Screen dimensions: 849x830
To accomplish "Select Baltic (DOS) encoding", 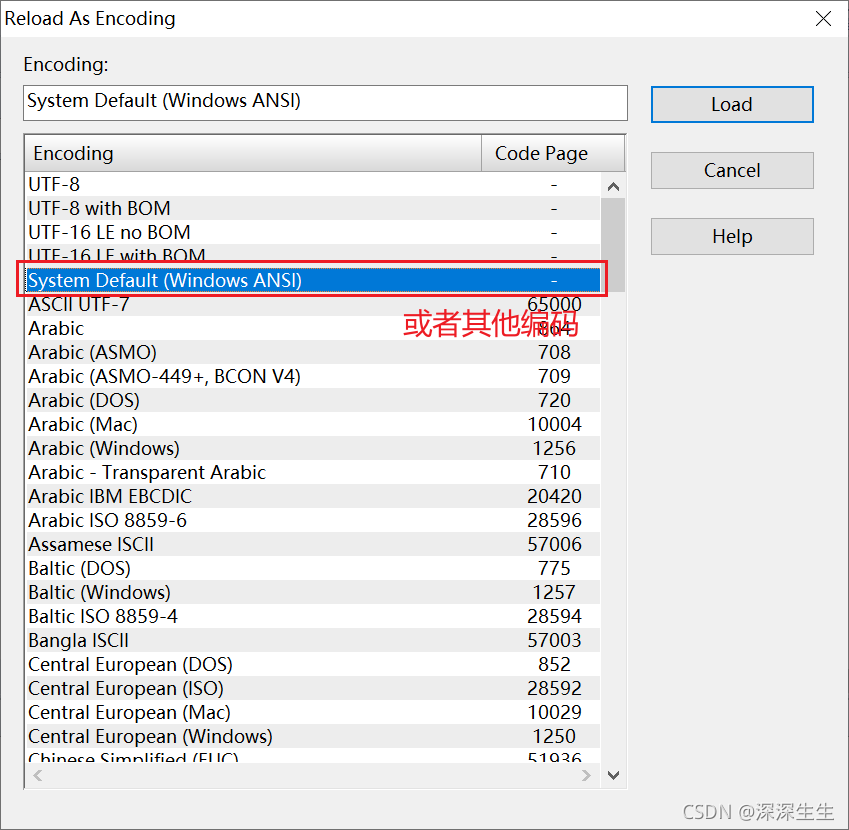I will pos(313,568).
